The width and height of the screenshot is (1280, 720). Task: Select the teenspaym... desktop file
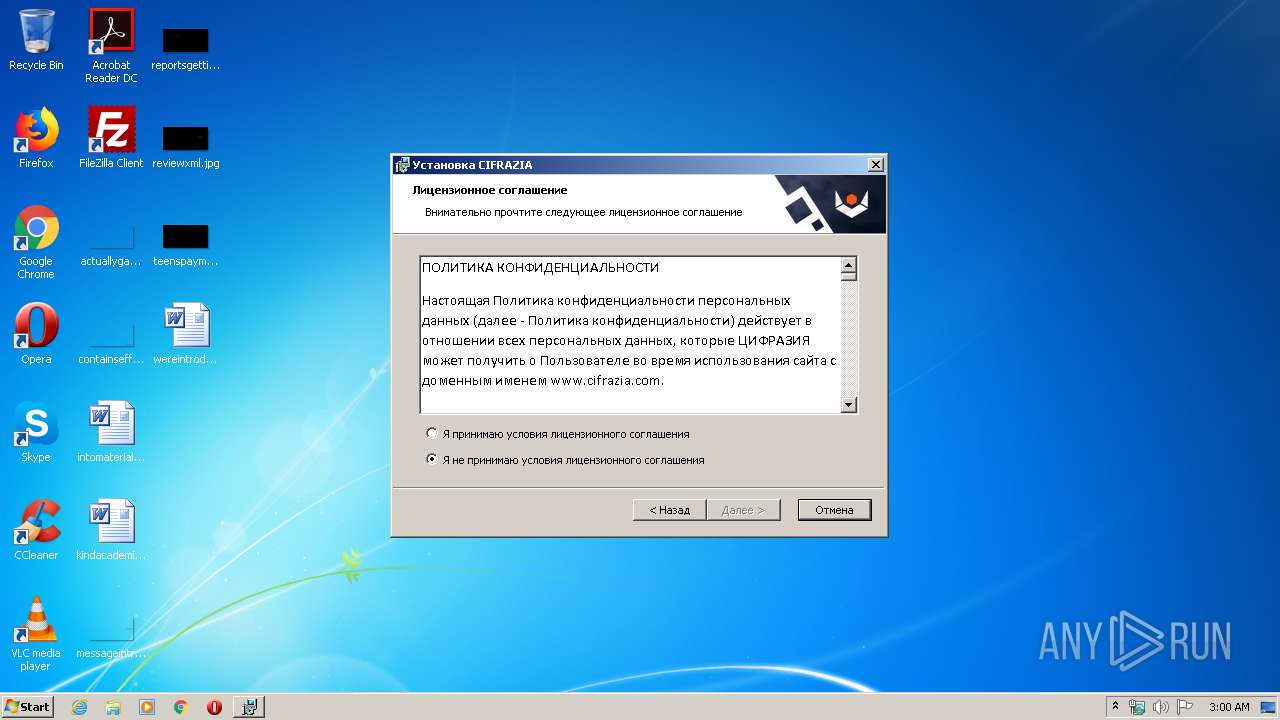coord(185,246)
